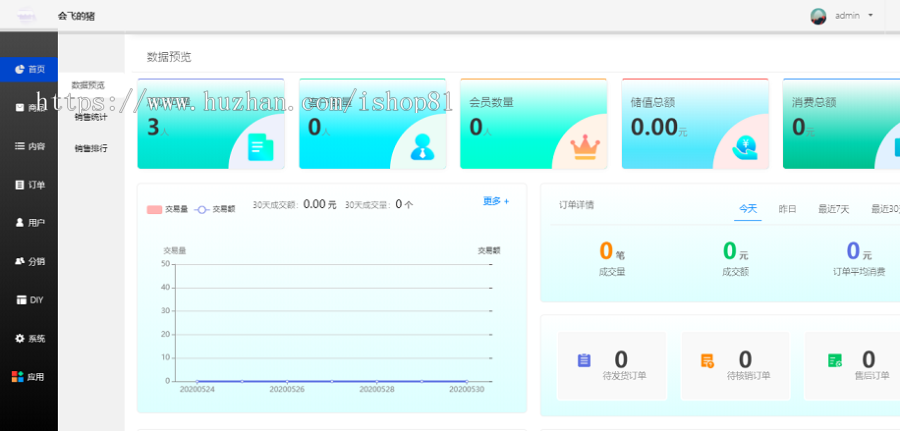The height and width of the screenshot is (431, 900).
Task: Open the 用户 users sidebar section
Action: (29, 223)
